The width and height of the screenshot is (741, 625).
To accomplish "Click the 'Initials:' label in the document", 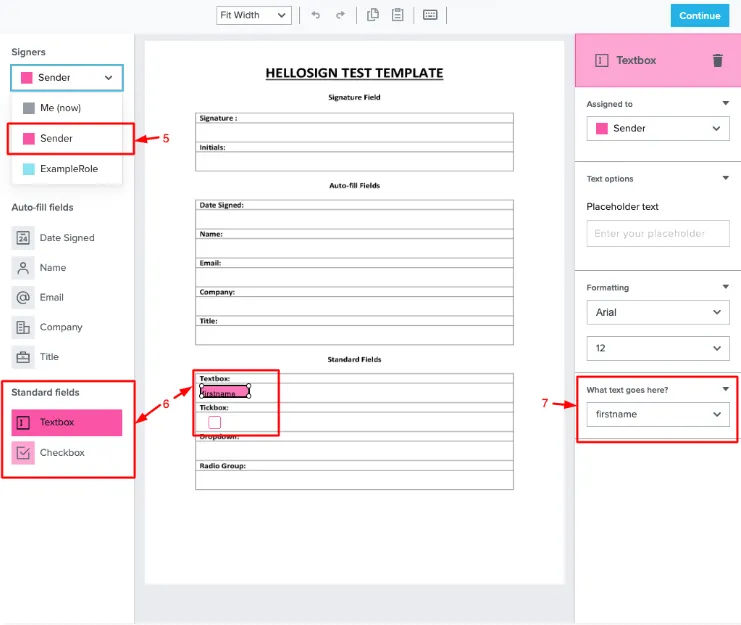I will (x=212, y=147).
